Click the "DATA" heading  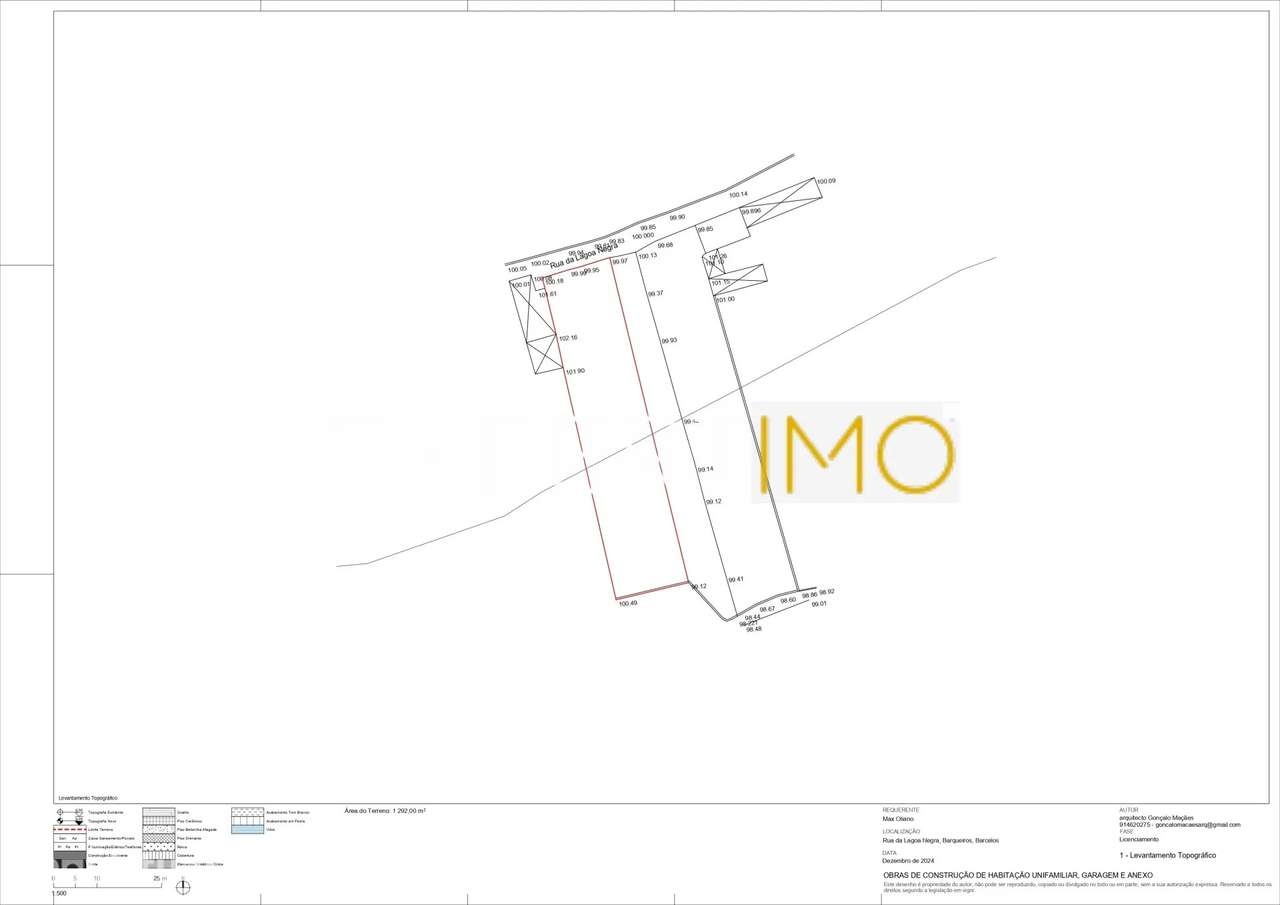point(890,853)
